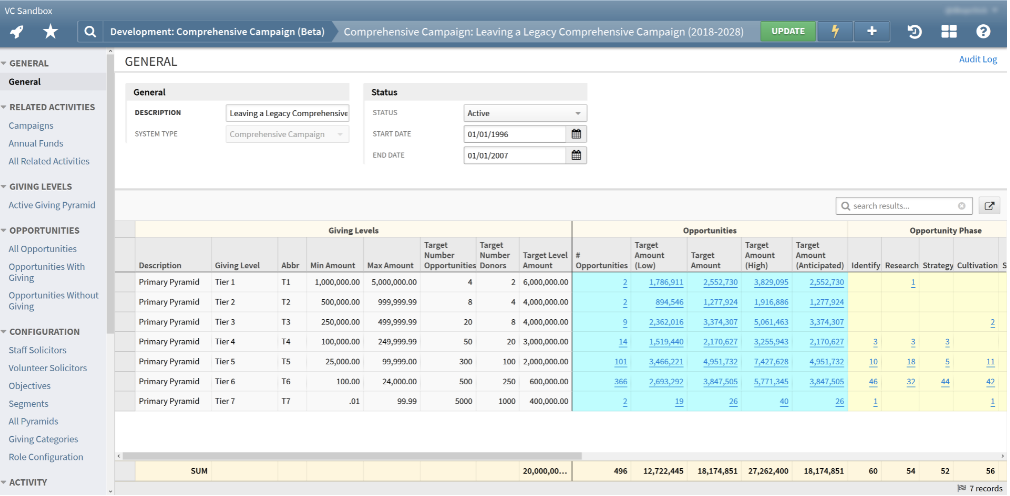Viewport: 1010px width, 496px height.
Task: Collapse the Opportunities sidebar section
Action: pyautogui.click(x=5, y=231)
